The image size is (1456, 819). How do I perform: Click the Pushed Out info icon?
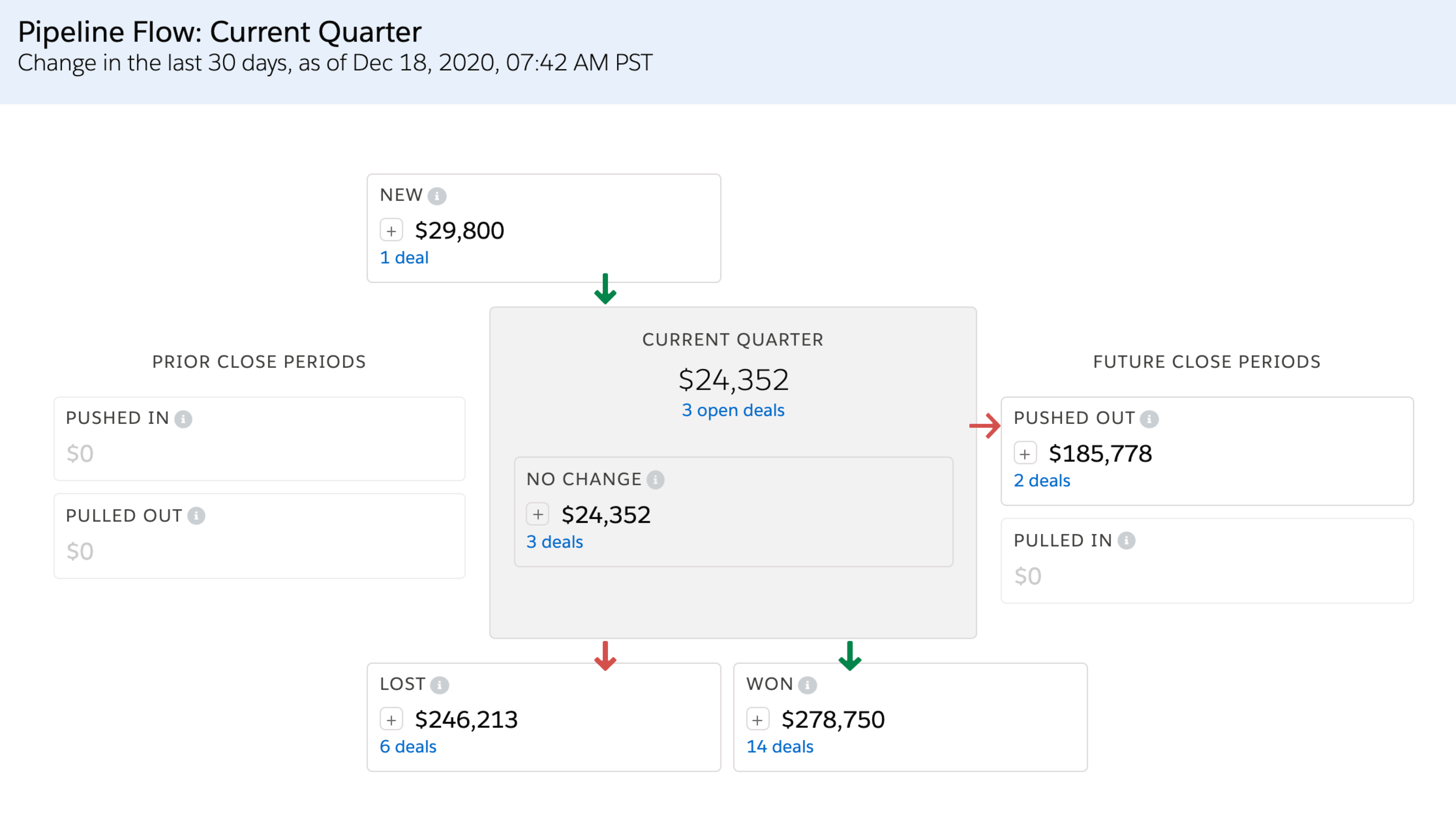tap(1149, 419)
